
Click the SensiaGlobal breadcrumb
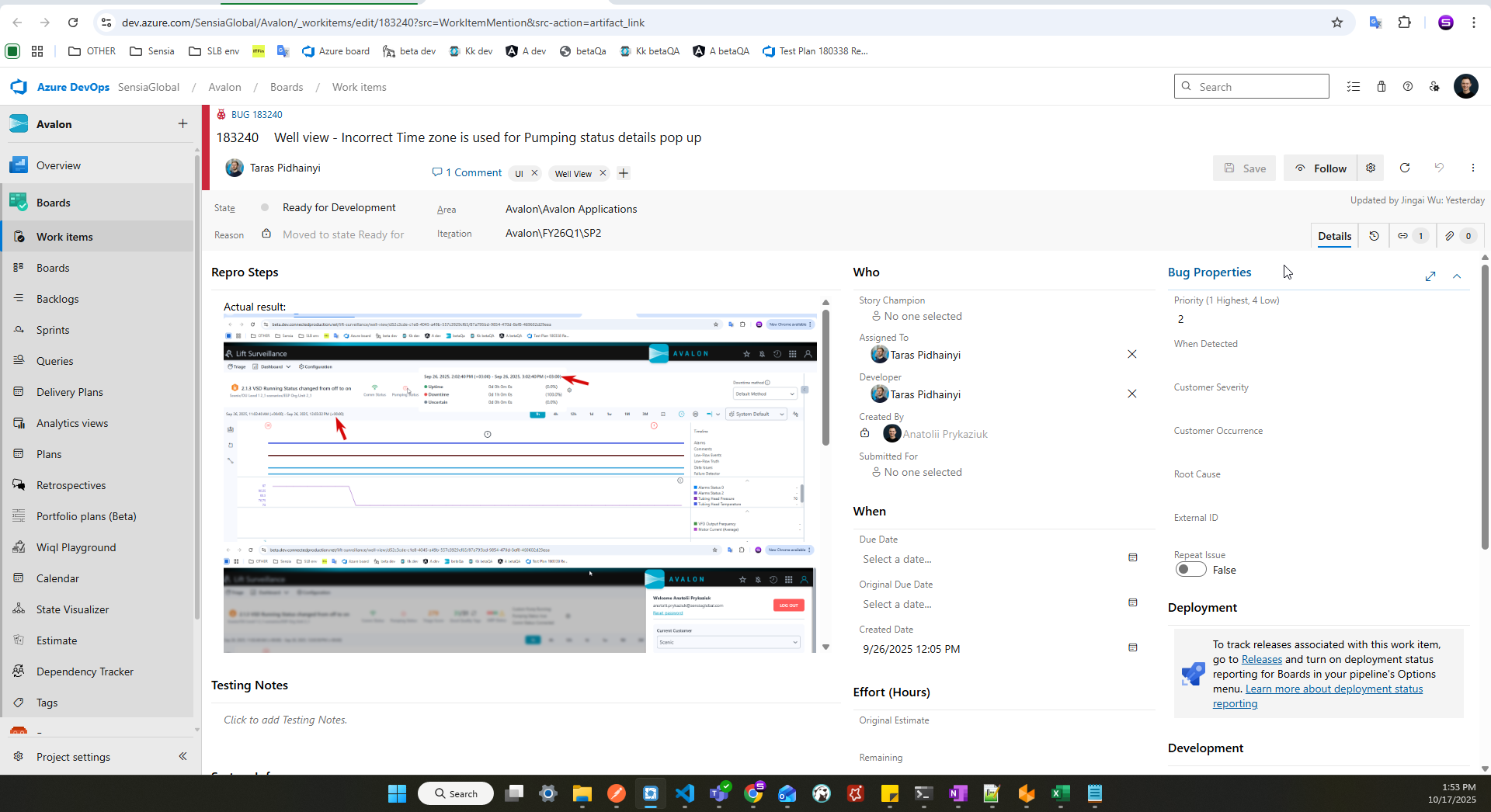(x=148, y=87)
